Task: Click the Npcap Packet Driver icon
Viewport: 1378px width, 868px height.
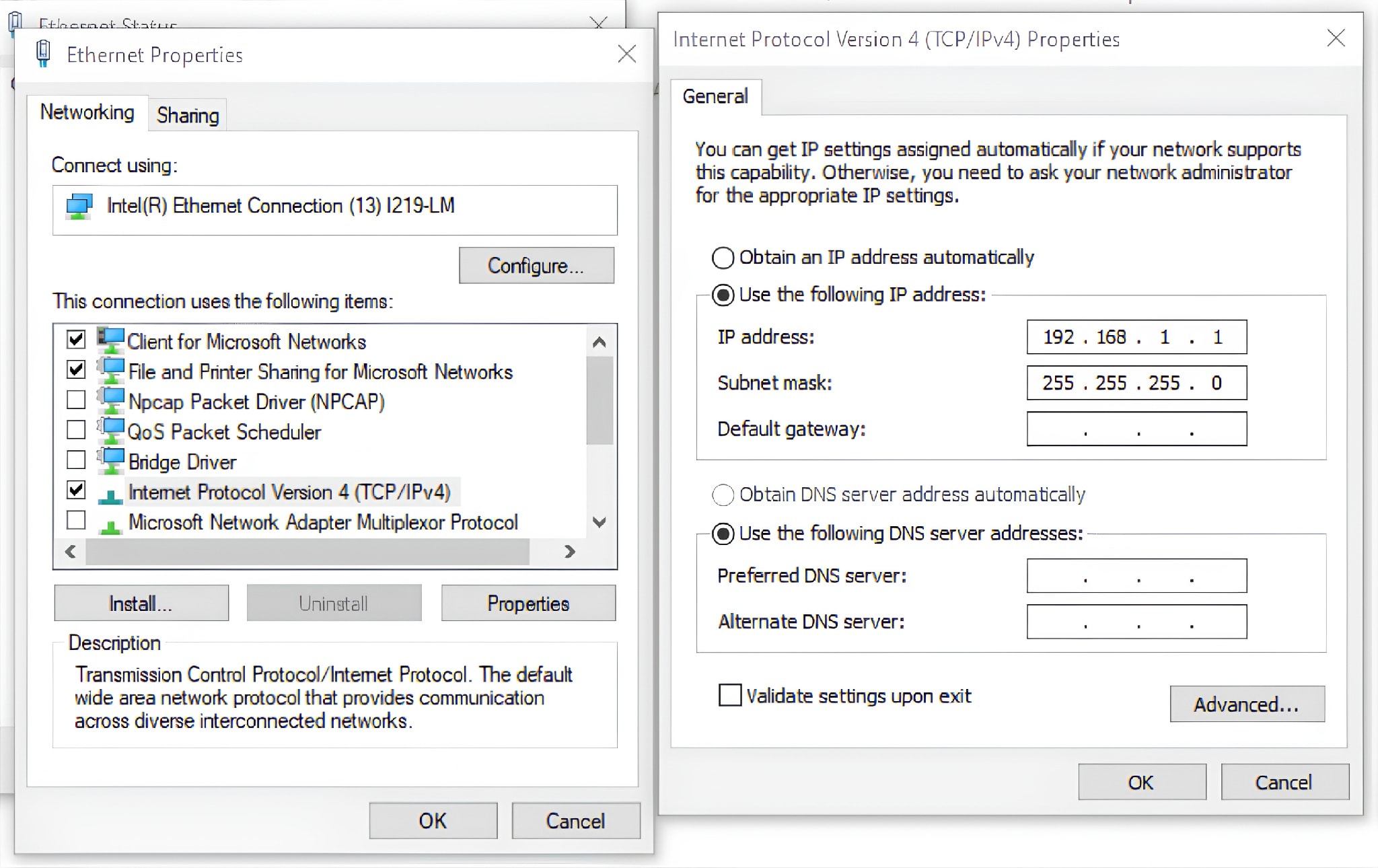Action: (110, 400)
